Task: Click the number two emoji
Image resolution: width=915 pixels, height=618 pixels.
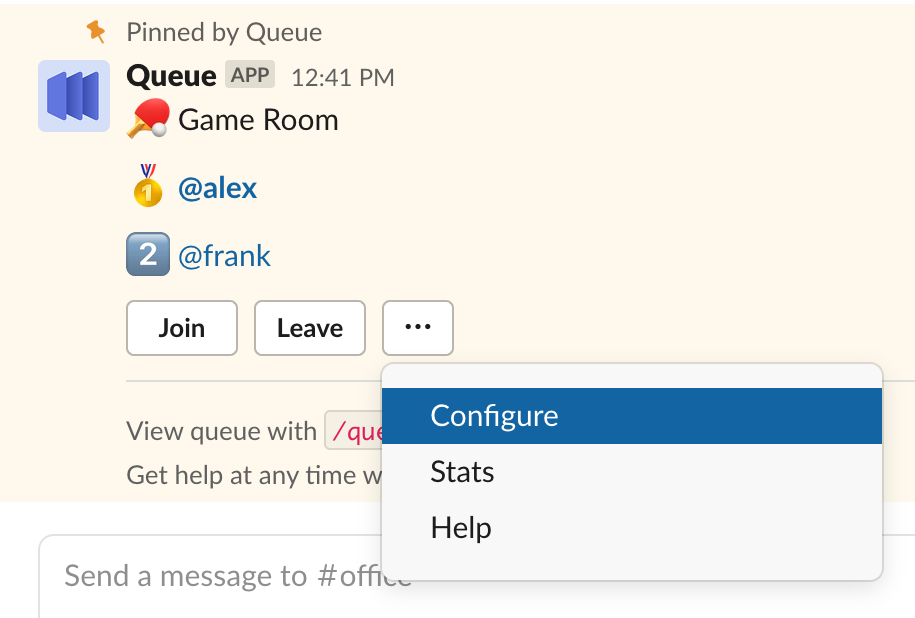Action: point(148,255)
